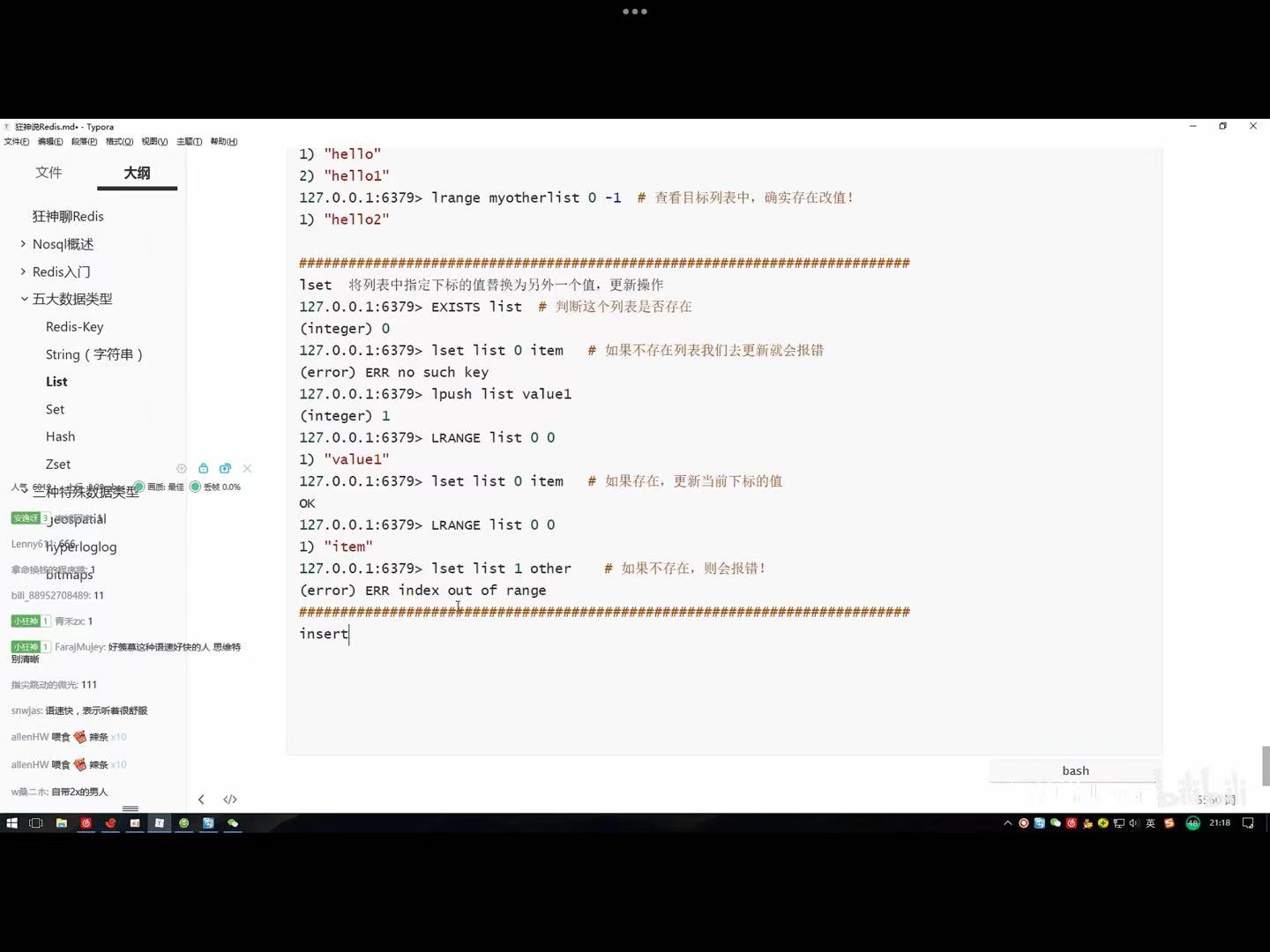The height and width of the screenshot is (952, 1270).
Task: Open the 帮助(H) menu
Action: click(x=223, y=142)
